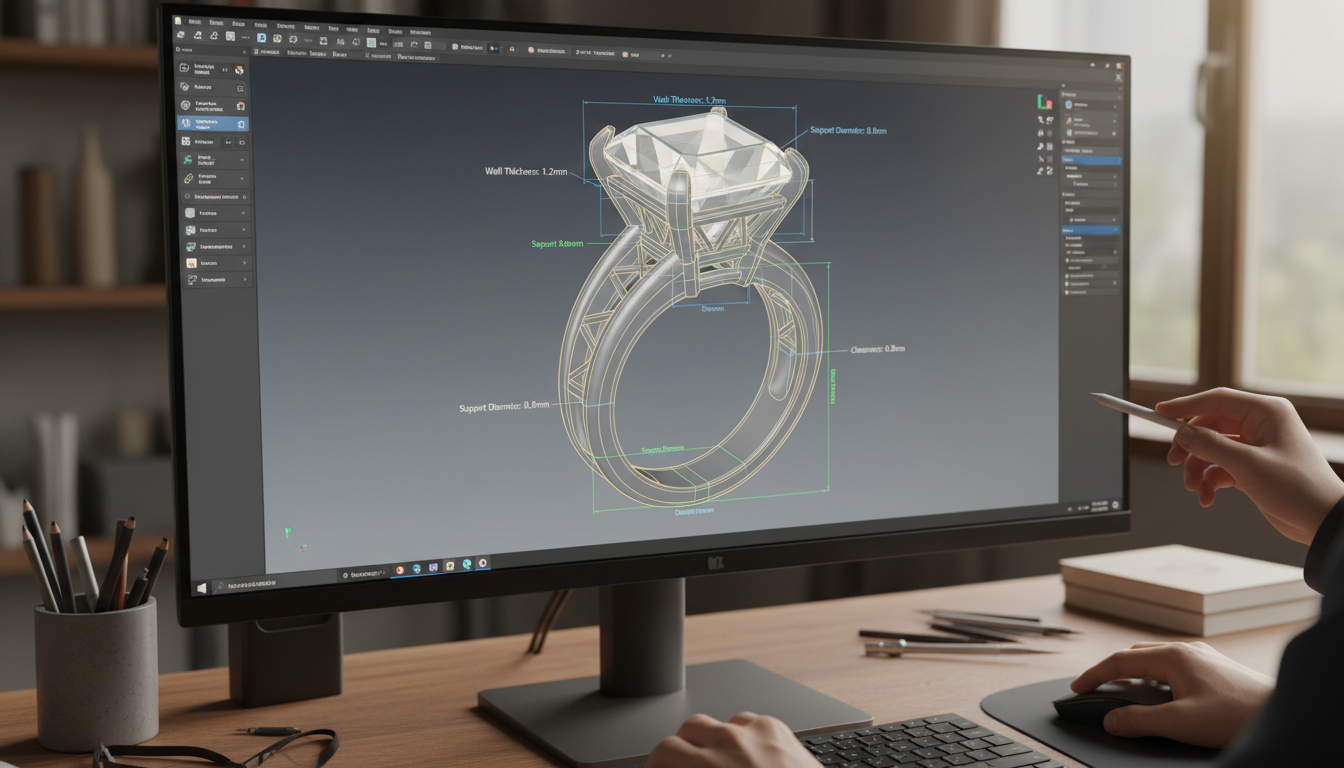Expand the green-icon row in the left sidebar

pos(243,160)
